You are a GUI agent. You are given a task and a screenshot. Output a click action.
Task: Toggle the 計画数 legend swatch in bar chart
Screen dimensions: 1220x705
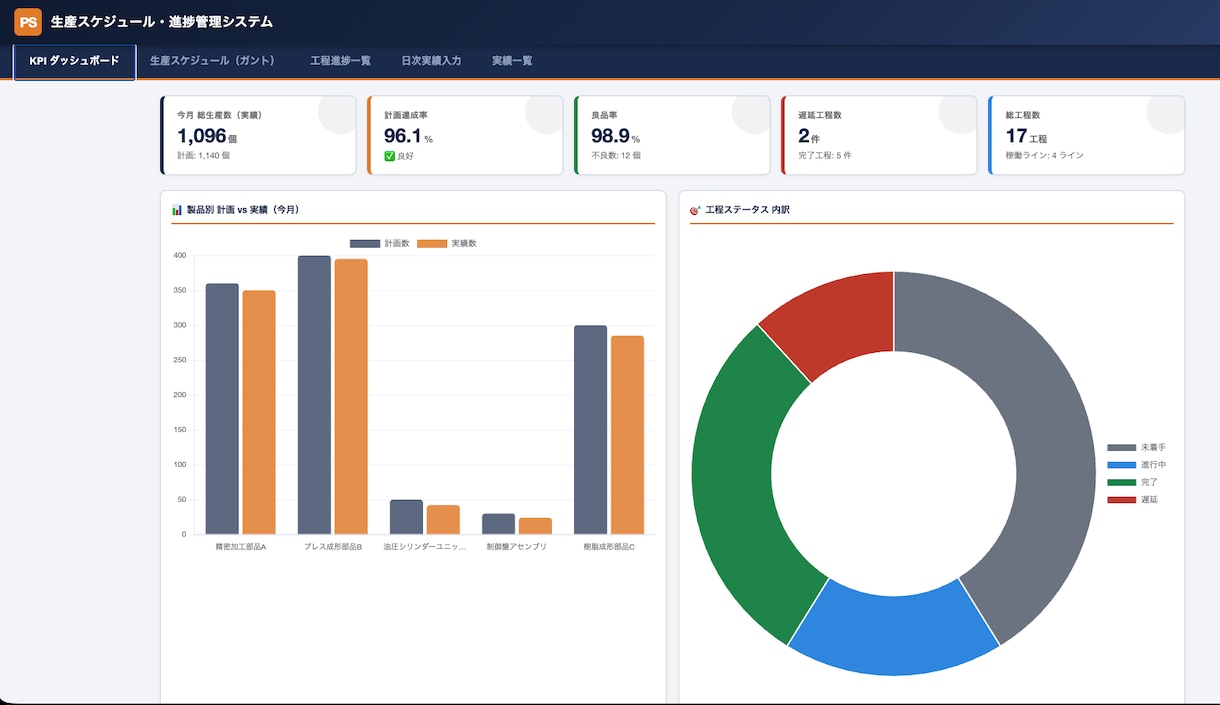pos(365,243)
